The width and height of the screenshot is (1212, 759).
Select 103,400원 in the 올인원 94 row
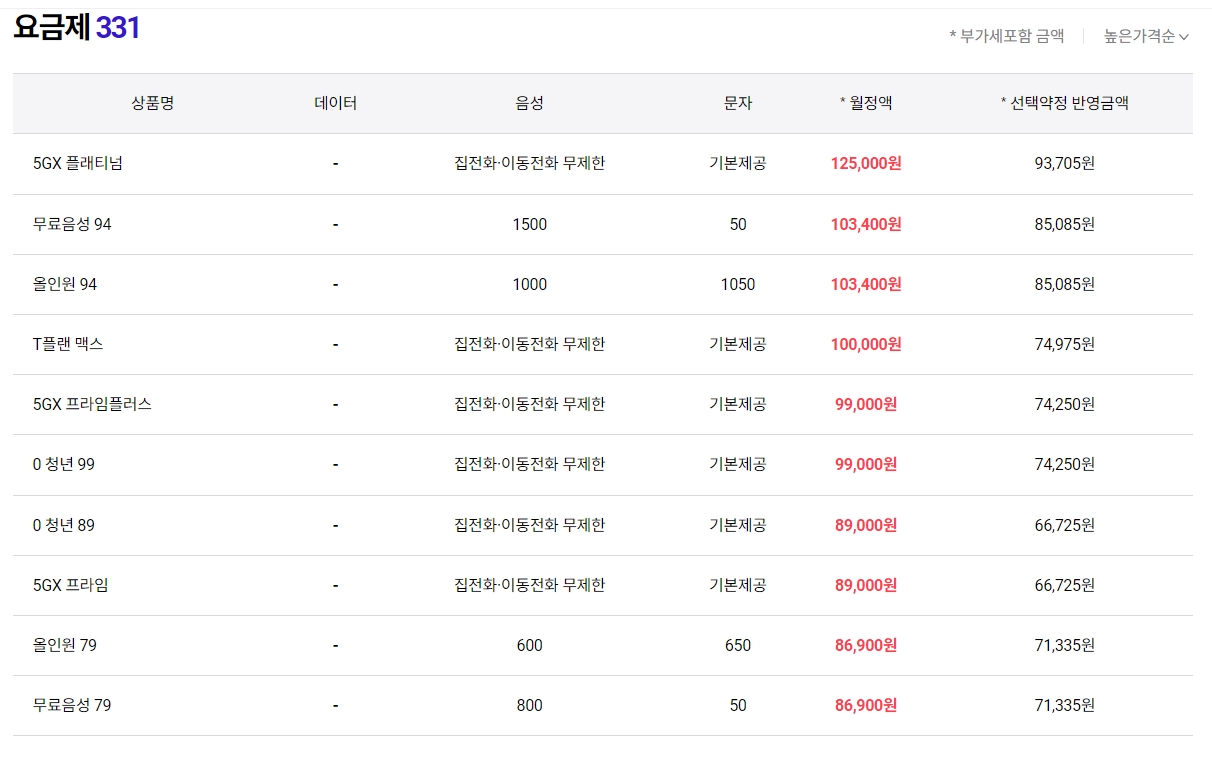[x=866, y=284]
